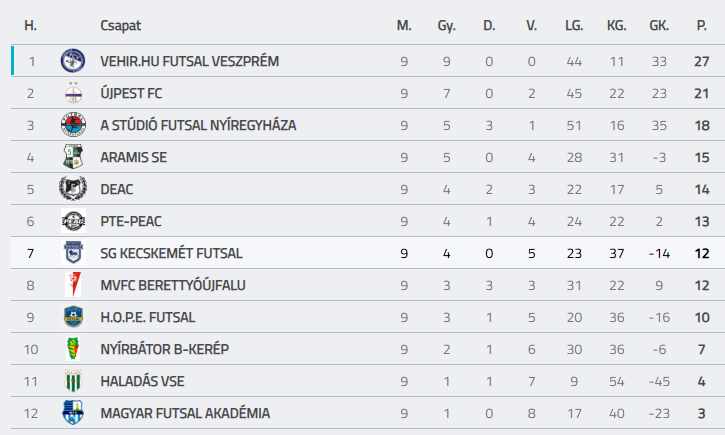Click the PTE-PEAC team logo

click(73, 221)
